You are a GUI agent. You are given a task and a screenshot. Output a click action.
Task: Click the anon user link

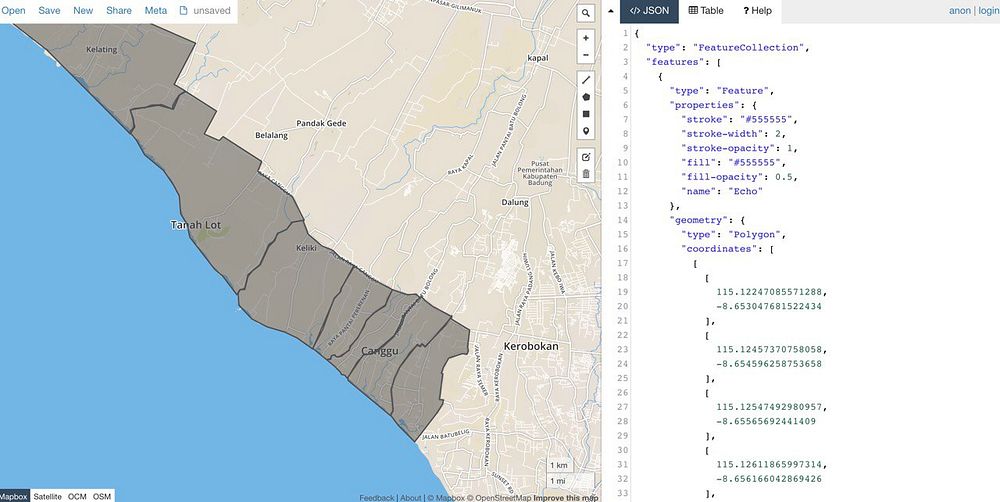[960, 11]
